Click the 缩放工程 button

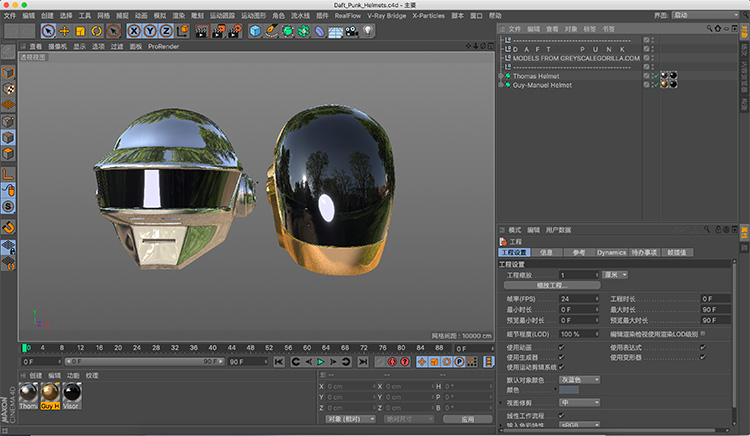(x=552, y=285)
